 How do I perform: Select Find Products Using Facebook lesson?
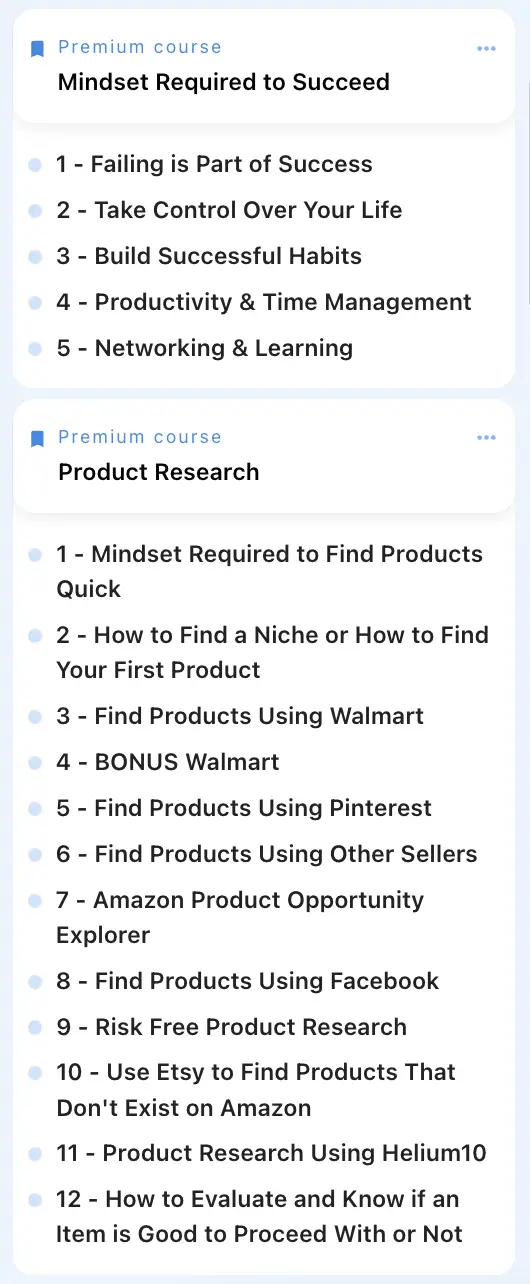tap(248, 981)
